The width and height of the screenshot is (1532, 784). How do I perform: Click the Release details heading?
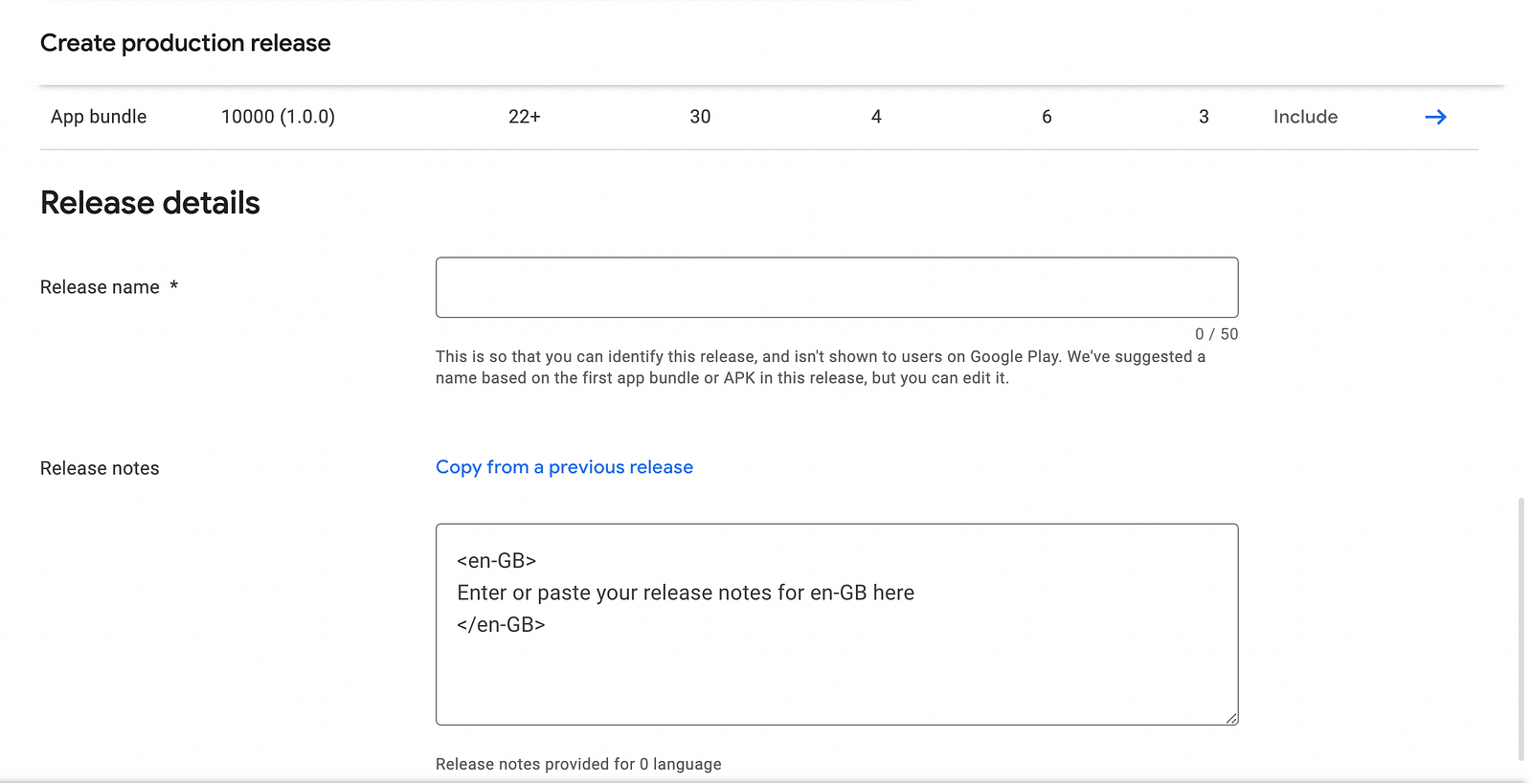coord(150,203)
